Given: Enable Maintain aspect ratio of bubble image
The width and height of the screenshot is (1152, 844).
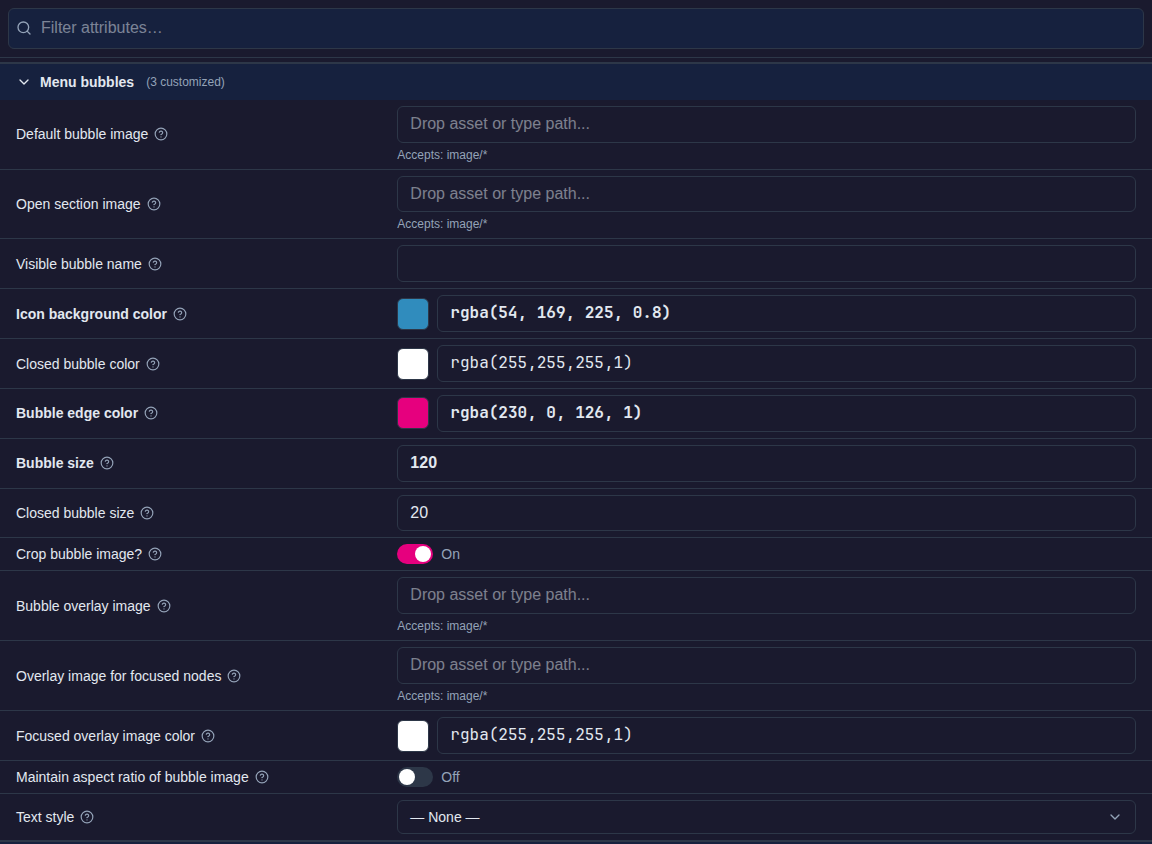Looking at the screenshot, I should click(x=415, y=777).
